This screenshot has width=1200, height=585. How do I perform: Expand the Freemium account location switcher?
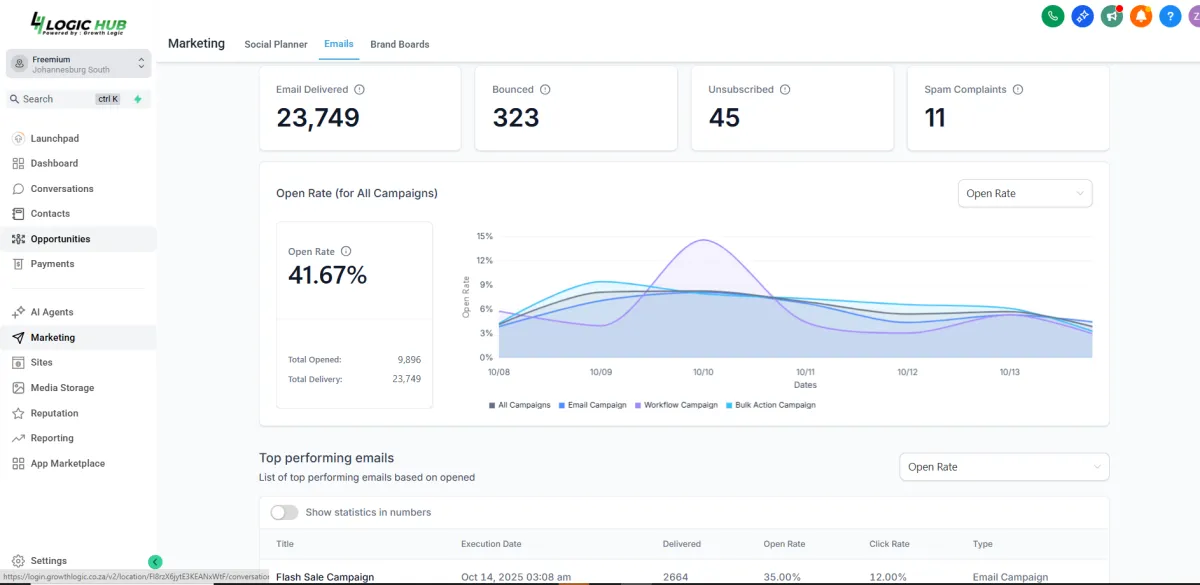click(78, 64)
